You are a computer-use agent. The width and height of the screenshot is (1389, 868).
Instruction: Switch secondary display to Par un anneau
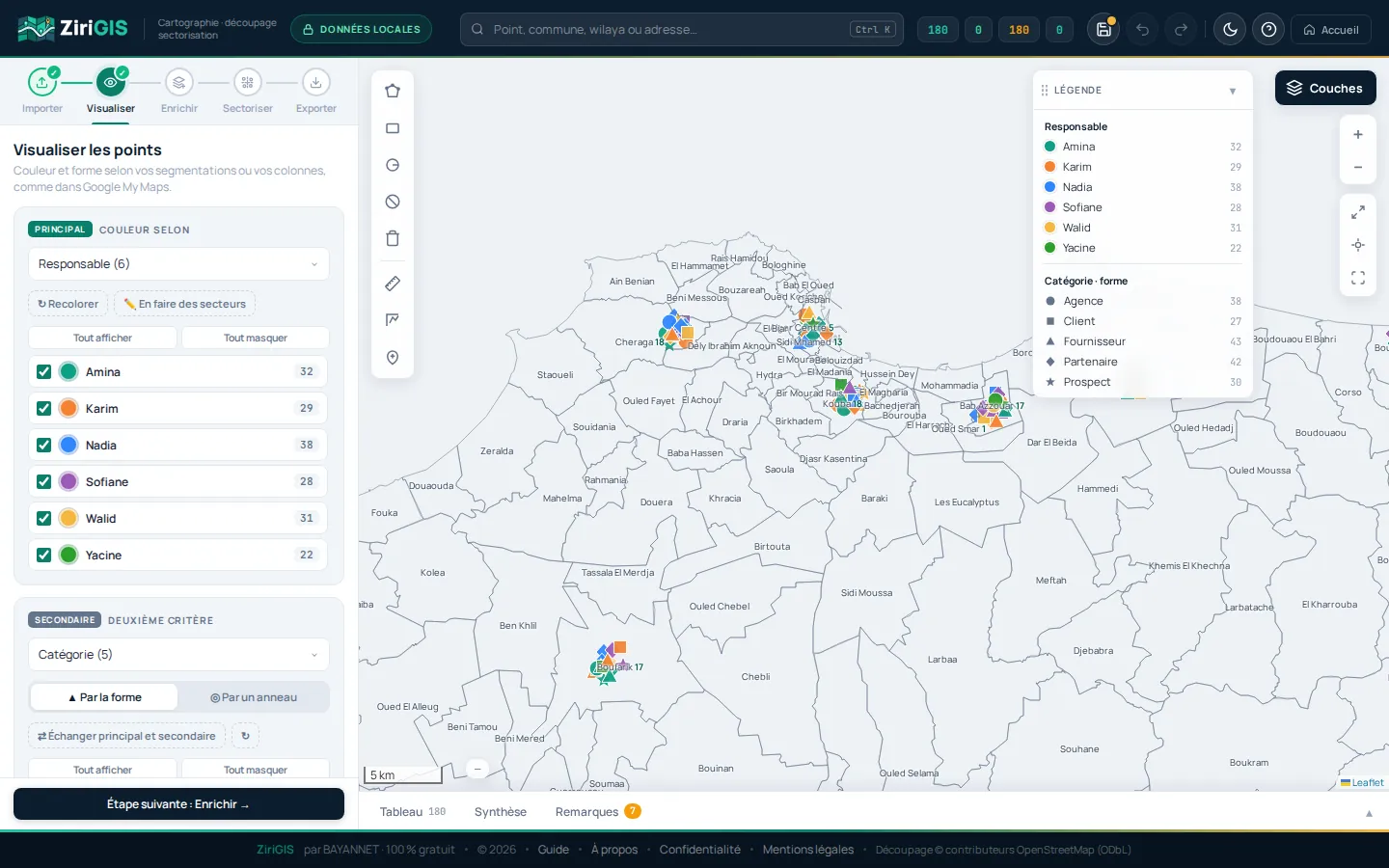coord(254,697)
